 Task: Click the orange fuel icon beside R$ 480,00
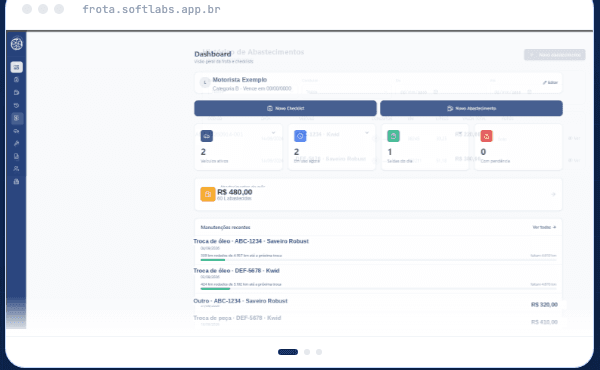click(208, 194)
